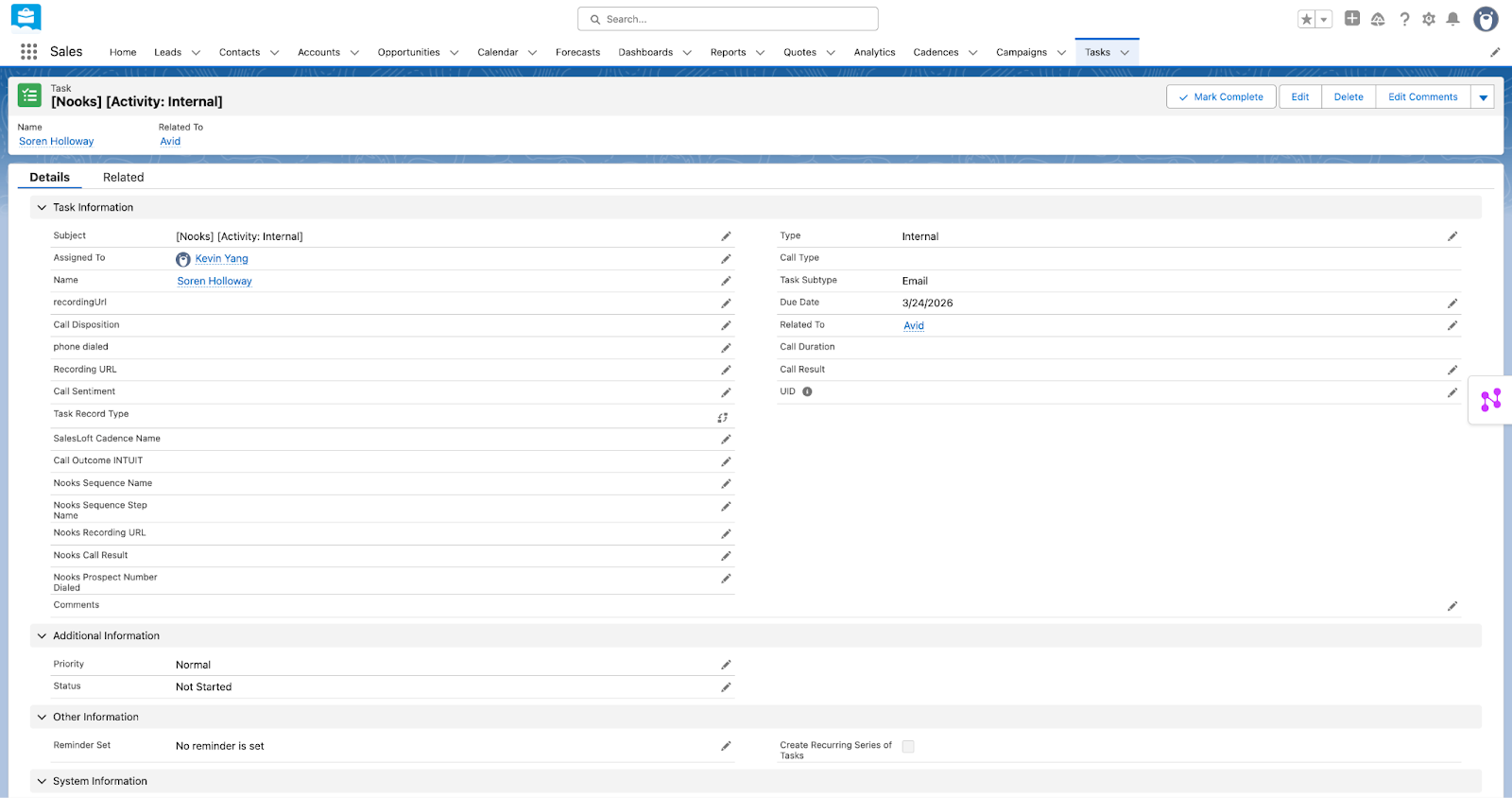Image resolution: width=1512 pixels, height=798 pixels.
Task: Change the Task Record Type icon
Action: click(x=723, y=417)
